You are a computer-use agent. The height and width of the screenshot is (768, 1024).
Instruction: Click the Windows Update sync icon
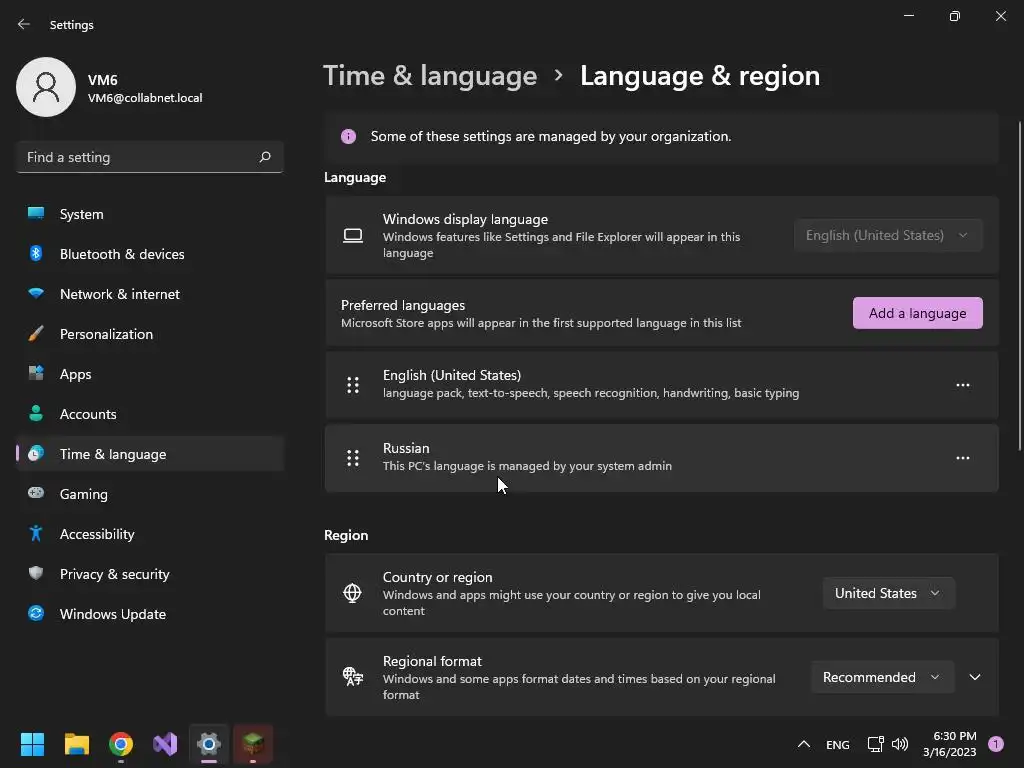36,613
